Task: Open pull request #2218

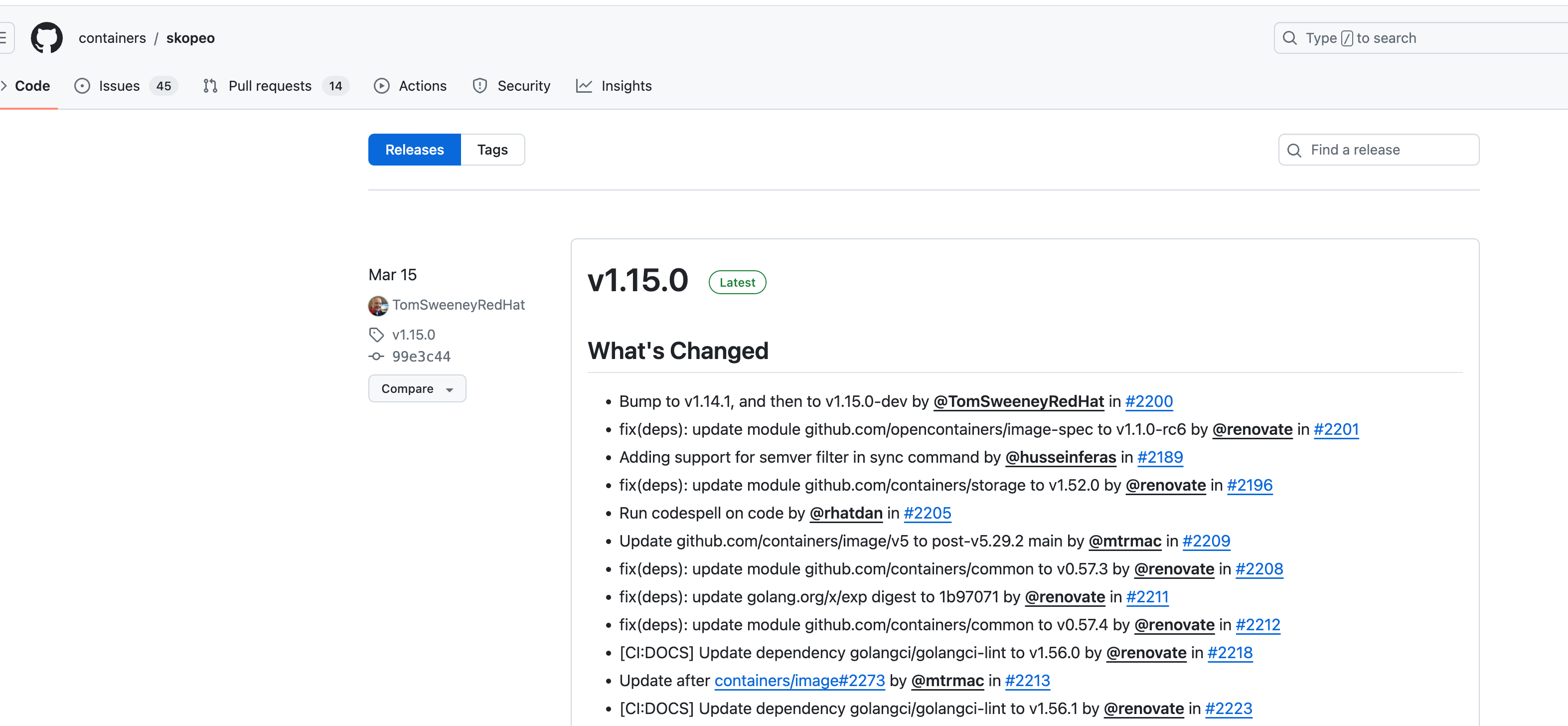Action: pyautogui.click(x=1230, y=653)
